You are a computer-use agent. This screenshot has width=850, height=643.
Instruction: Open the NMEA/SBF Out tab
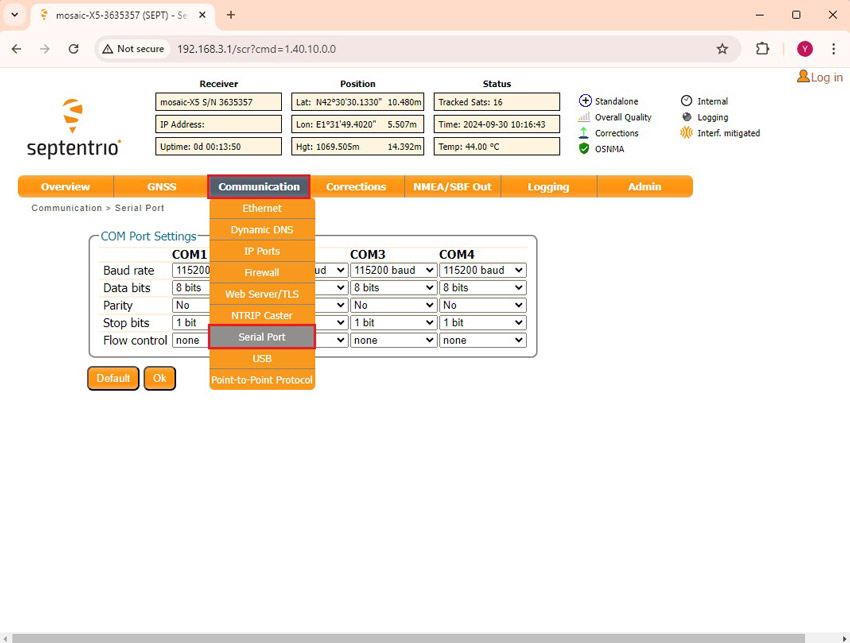click(452, 187)
